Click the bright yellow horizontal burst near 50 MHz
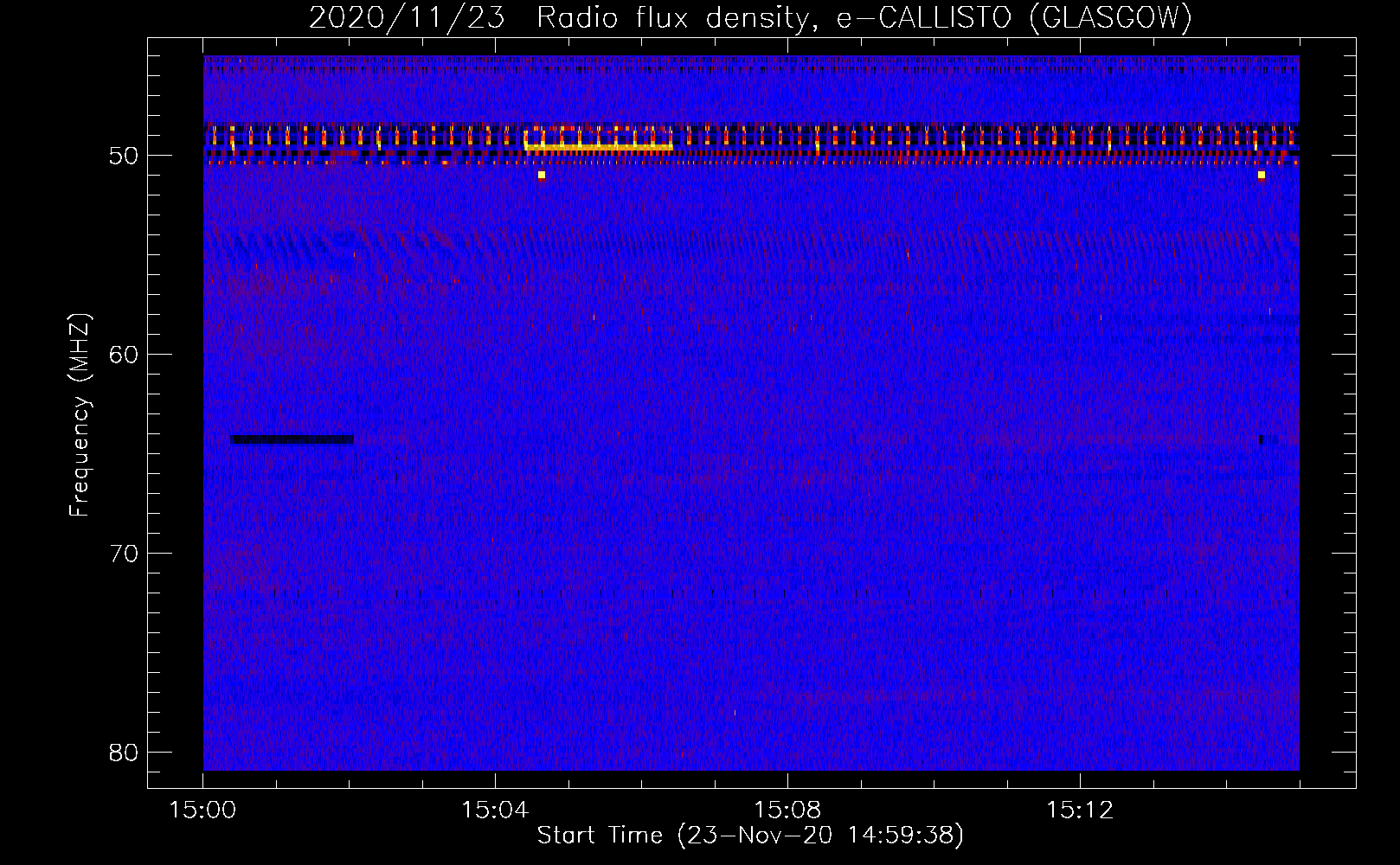 tap(599, 148)
